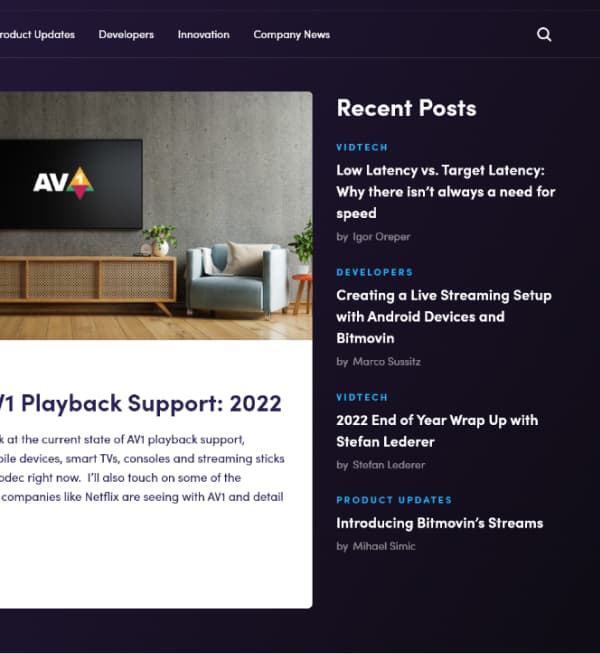The image size is (600, 654).
Task: Open the Company News nav item
Action: (x=291, y=35)
